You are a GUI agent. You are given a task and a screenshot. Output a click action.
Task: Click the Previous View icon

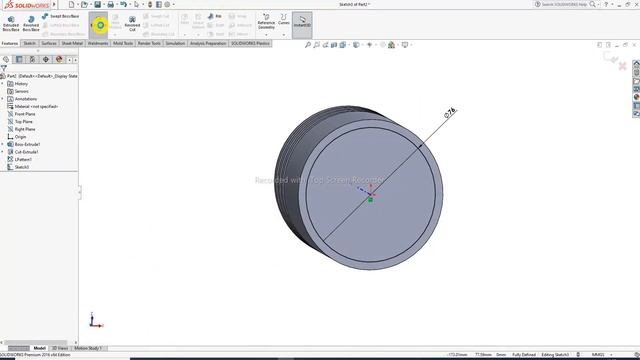[325, 45]
